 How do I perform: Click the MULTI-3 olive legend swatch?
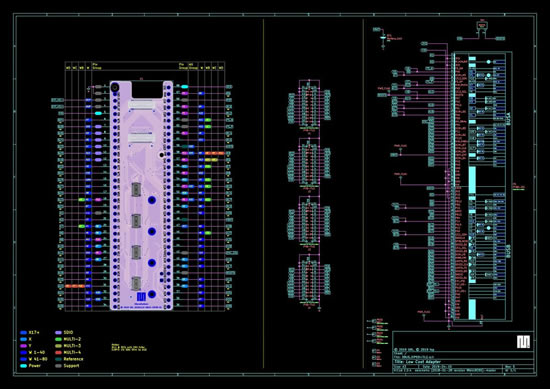[59, 346]
